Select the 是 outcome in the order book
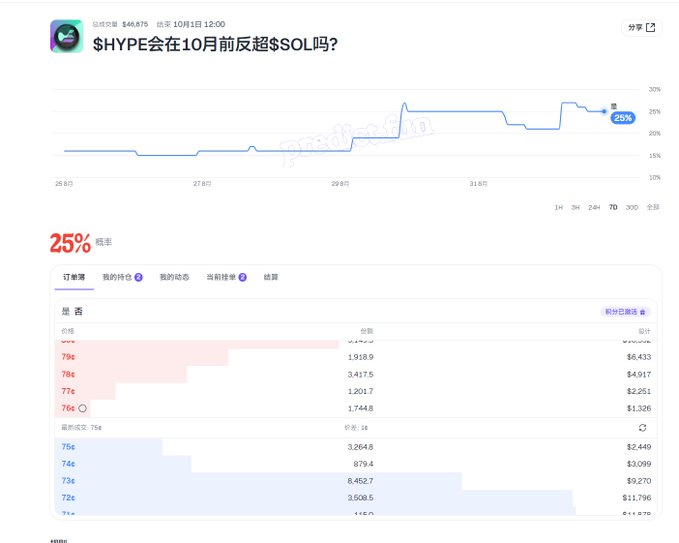 pos(66,311)
